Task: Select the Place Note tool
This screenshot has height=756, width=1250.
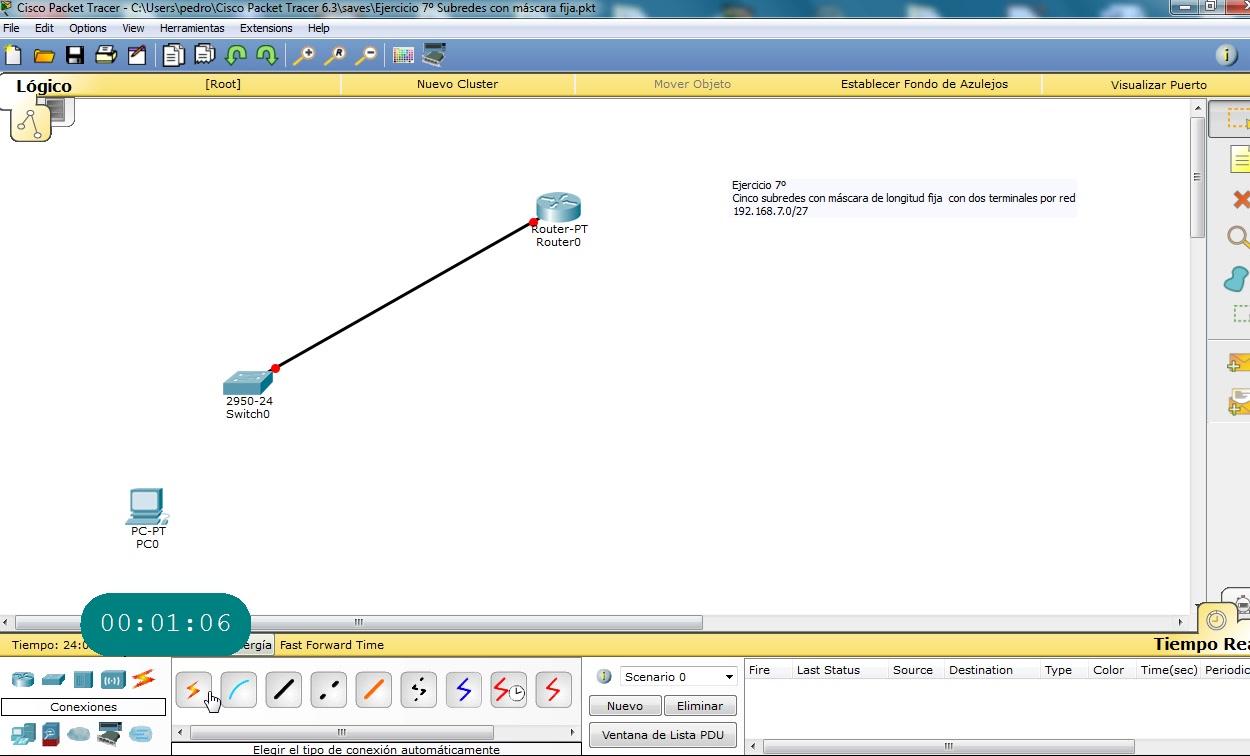Action: [x=1240, y=159]
